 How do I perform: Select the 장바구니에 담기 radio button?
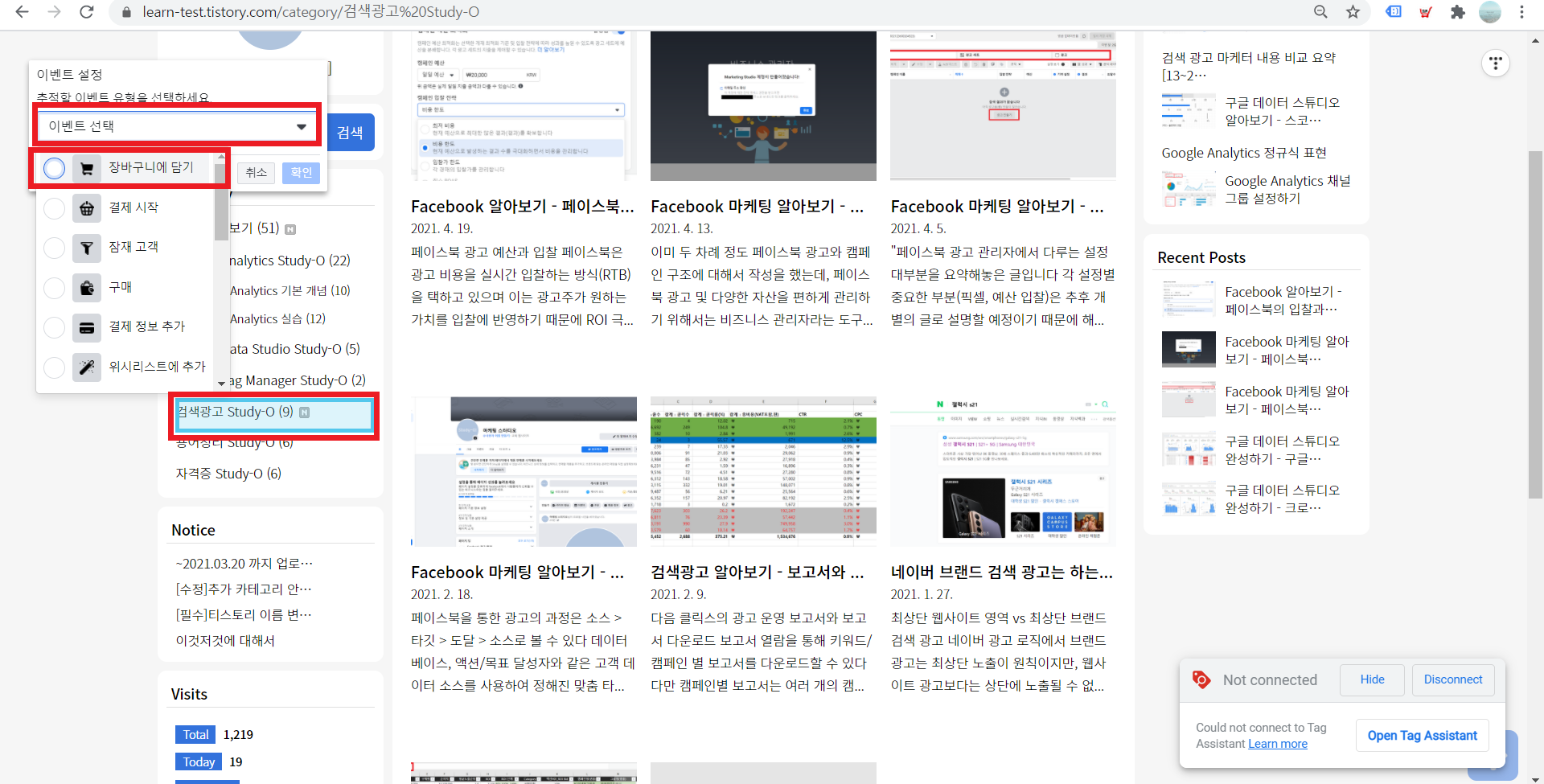coord(54,168)
